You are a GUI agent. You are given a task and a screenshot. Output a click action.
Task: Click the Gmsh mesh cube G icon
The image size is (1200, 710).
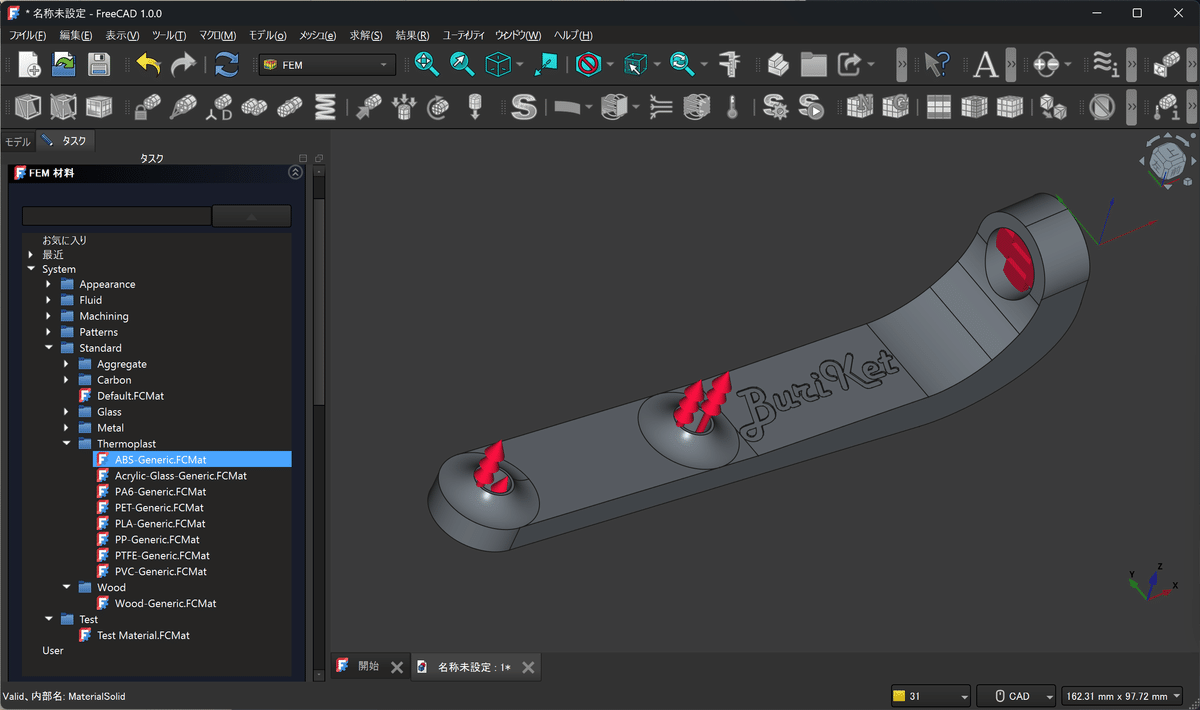[895, 106]
